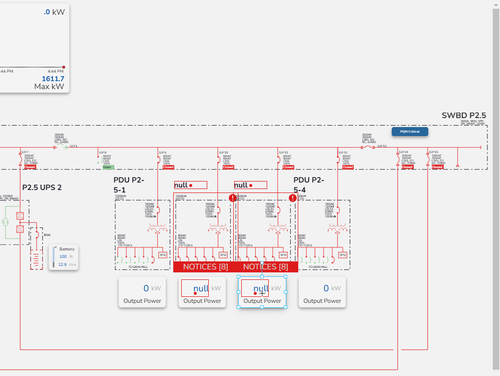Select PDU P2-5-4 Output Power 0 kW card

coord(322,292)
